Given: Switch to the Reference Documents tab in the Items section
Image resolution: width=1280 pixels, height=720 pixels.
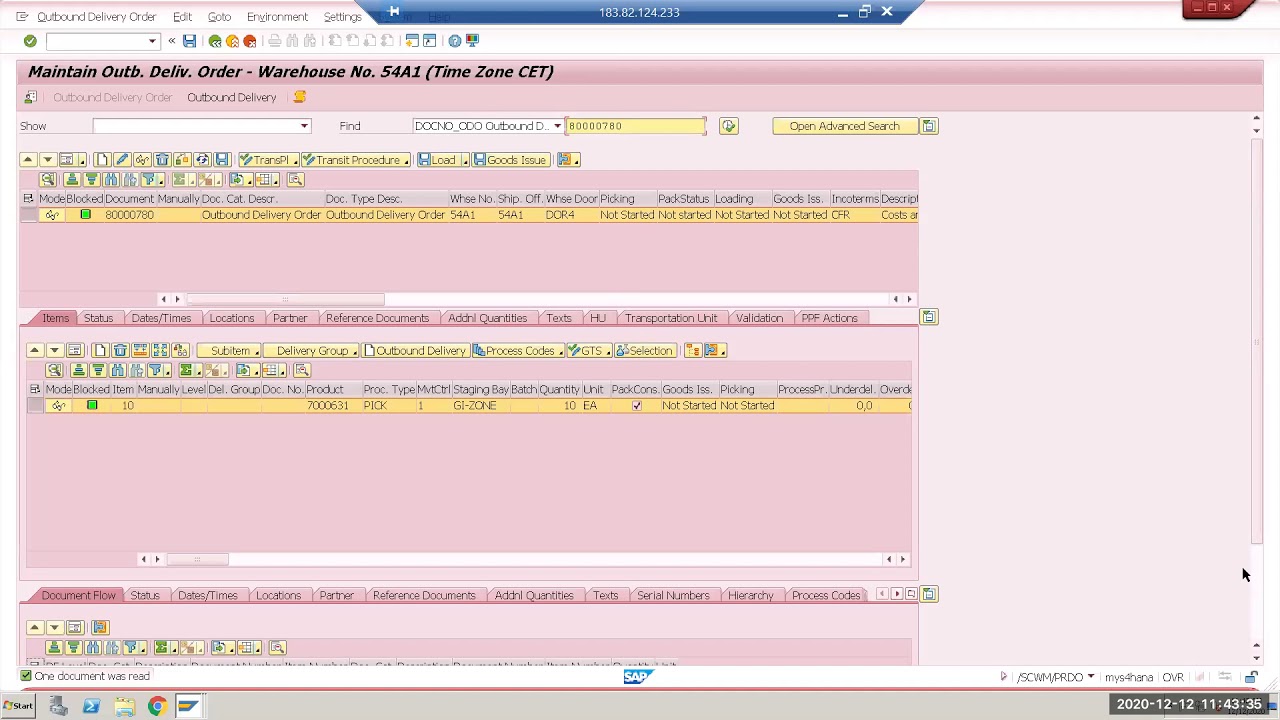Looking at the screenshot, I should click(x=377, y=318).
